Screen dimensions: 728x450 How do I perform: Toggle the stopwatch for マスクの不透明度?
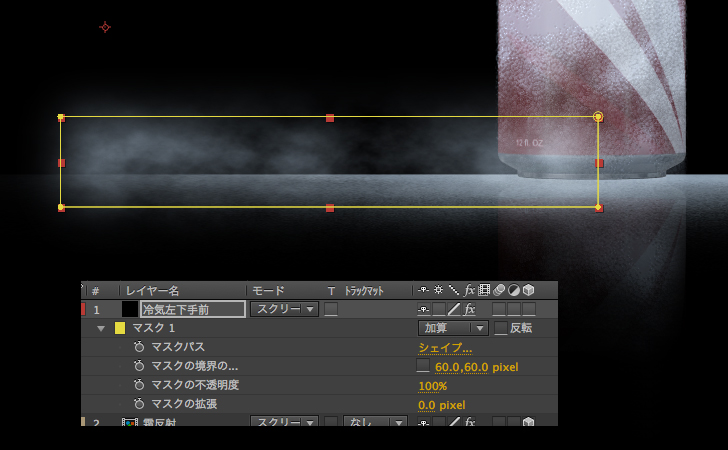click(x=139, y=386)
